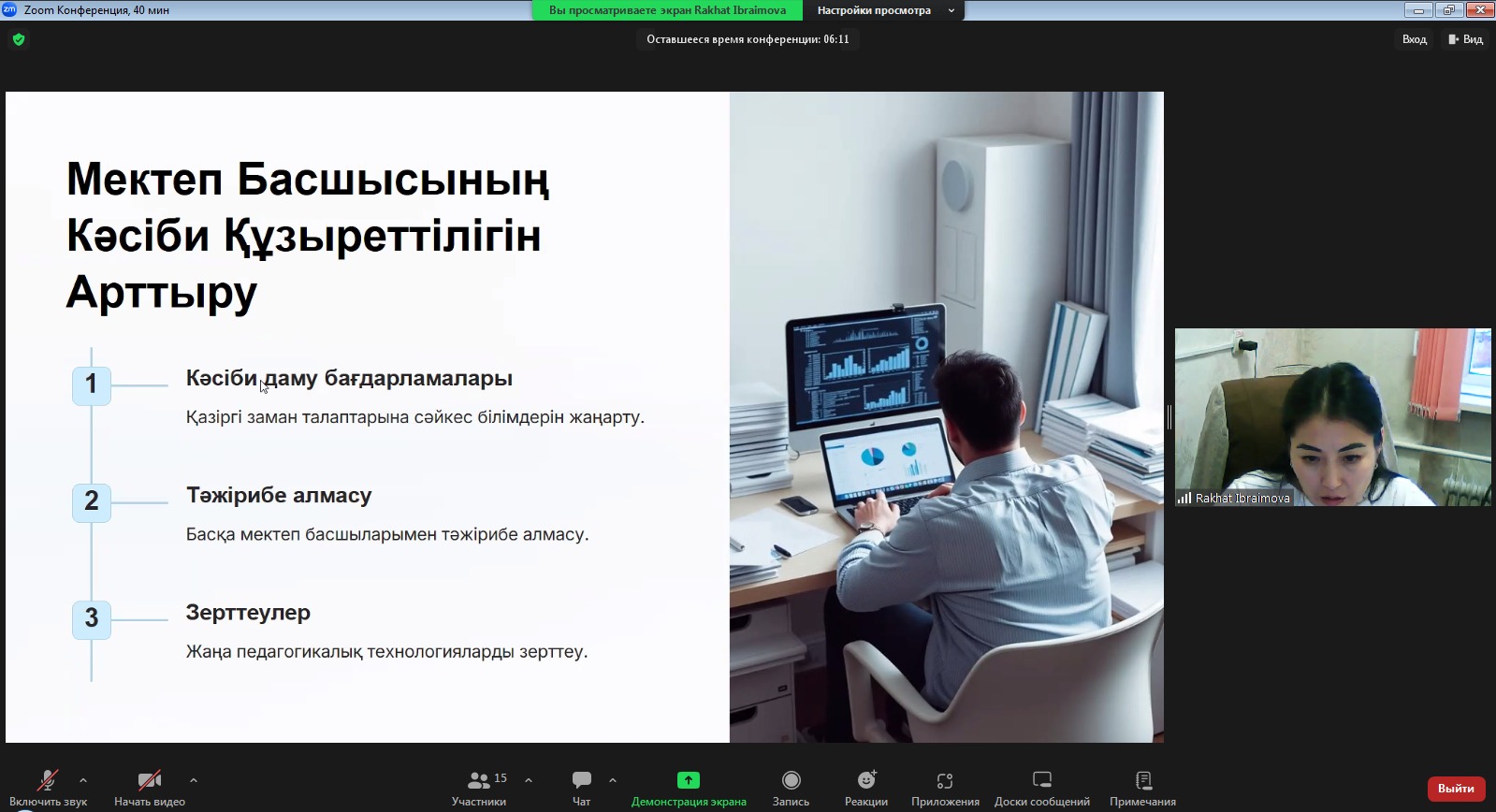
Task: Click the slide title Мектеп Басшысының
Action: (308, 179)
